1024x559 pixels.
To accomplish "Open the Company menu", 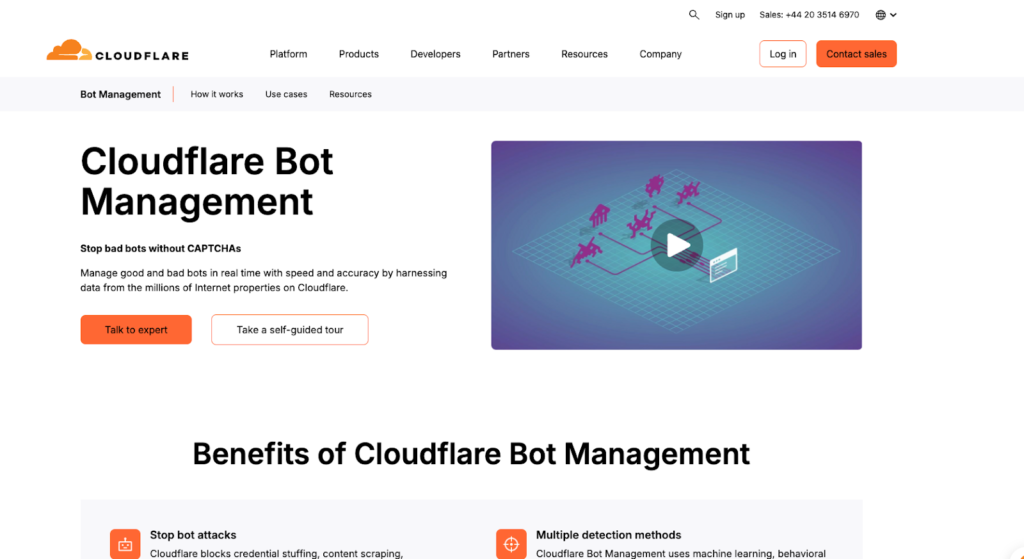I will coord(660,54).
